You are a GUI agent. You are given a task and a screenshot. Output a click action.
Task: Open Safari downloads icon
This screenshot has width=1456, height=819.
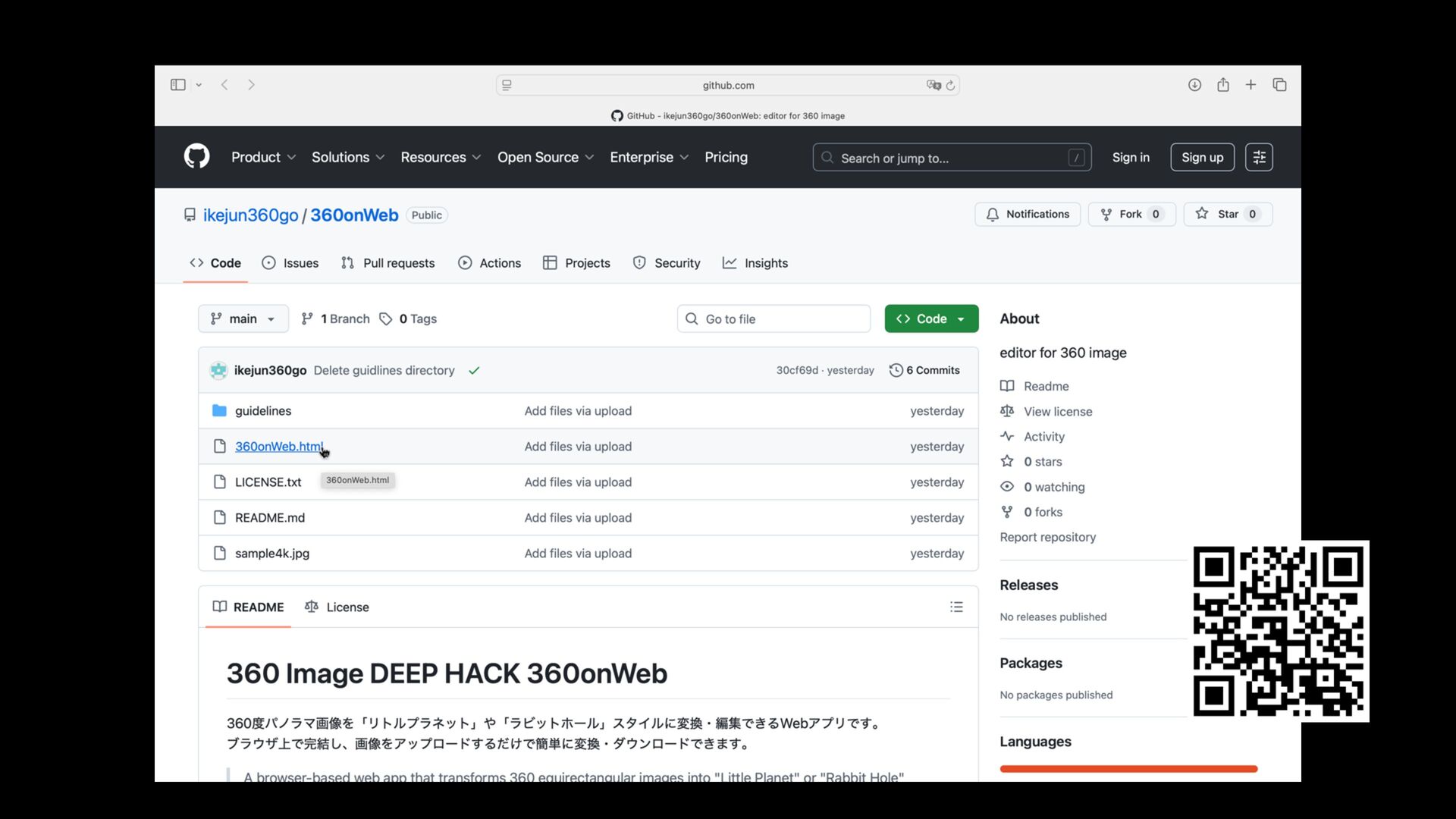click(1194, 85)
